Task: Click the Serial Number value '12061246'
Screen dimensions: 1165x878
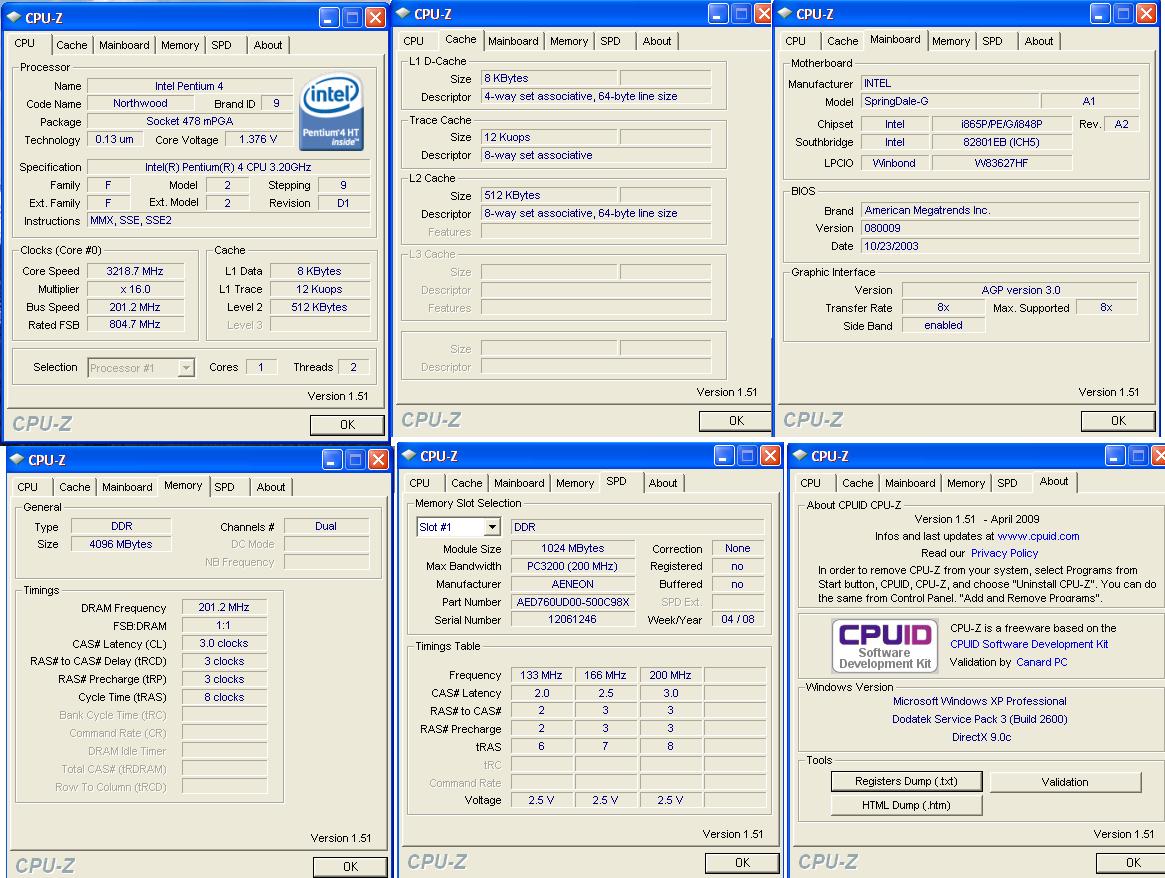Action: coord(573,620)
